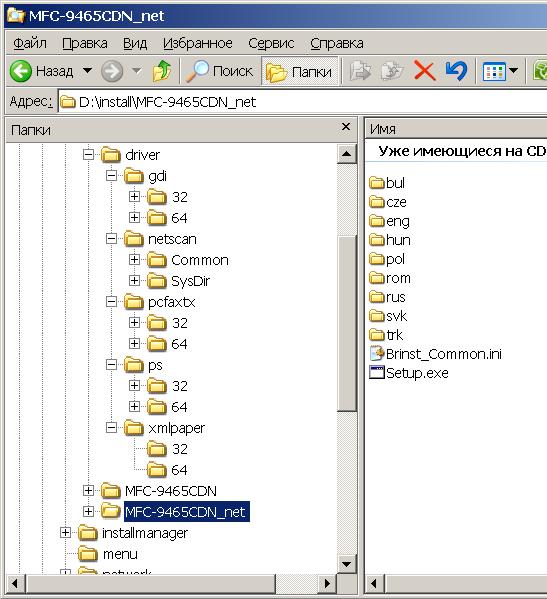Select the trk folder icon
This screenshot has height=599, width=547.
tap(377, 335)
